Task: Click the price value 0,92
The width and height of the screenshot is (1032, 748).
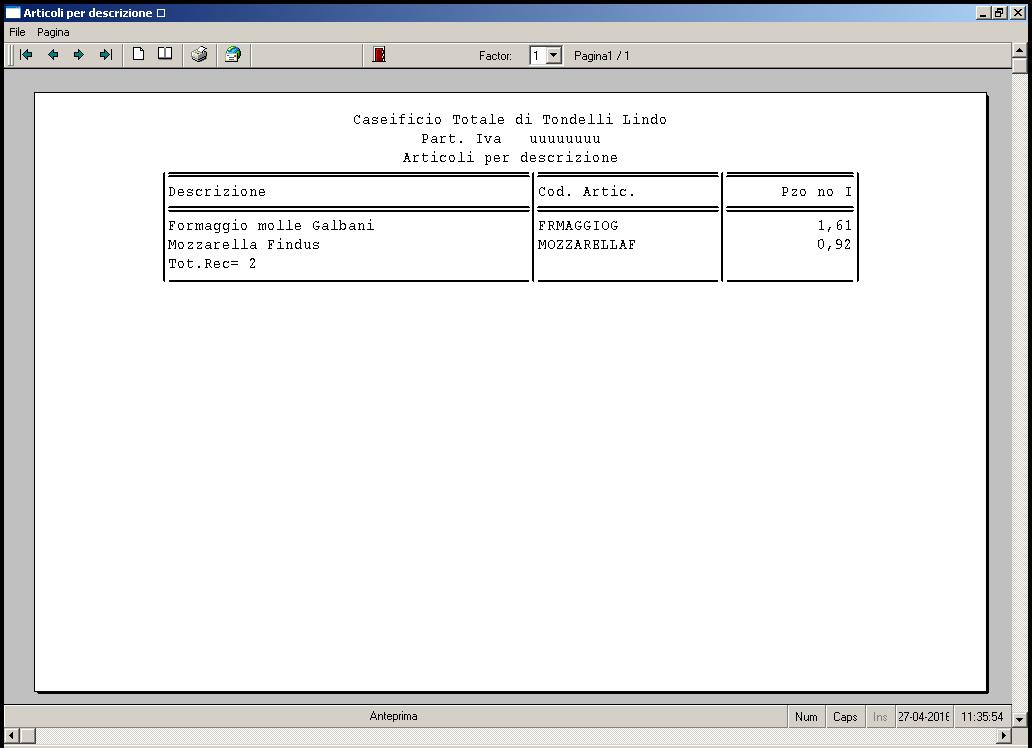Action: (x=835, y=244)
